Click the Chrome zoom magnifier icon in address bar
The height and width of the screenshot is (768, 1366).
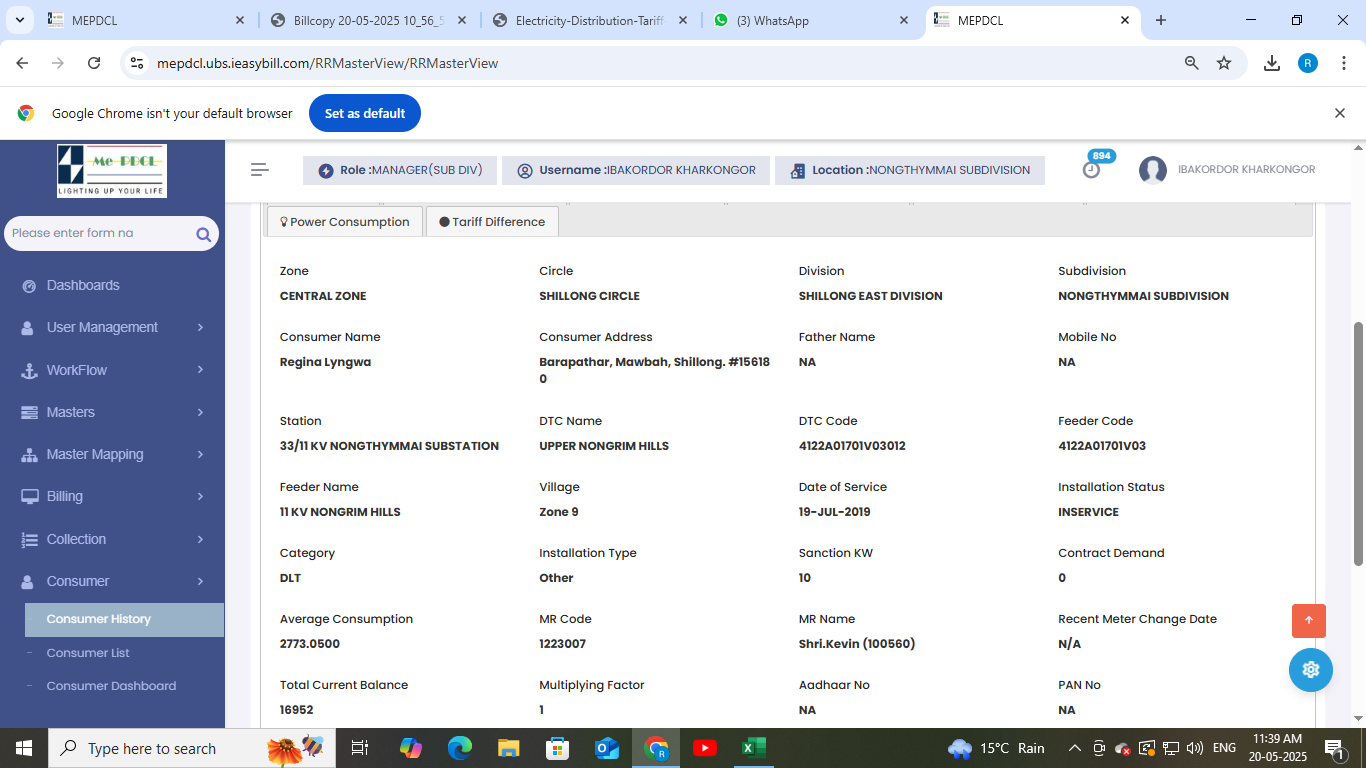[x=1191, y=63]
